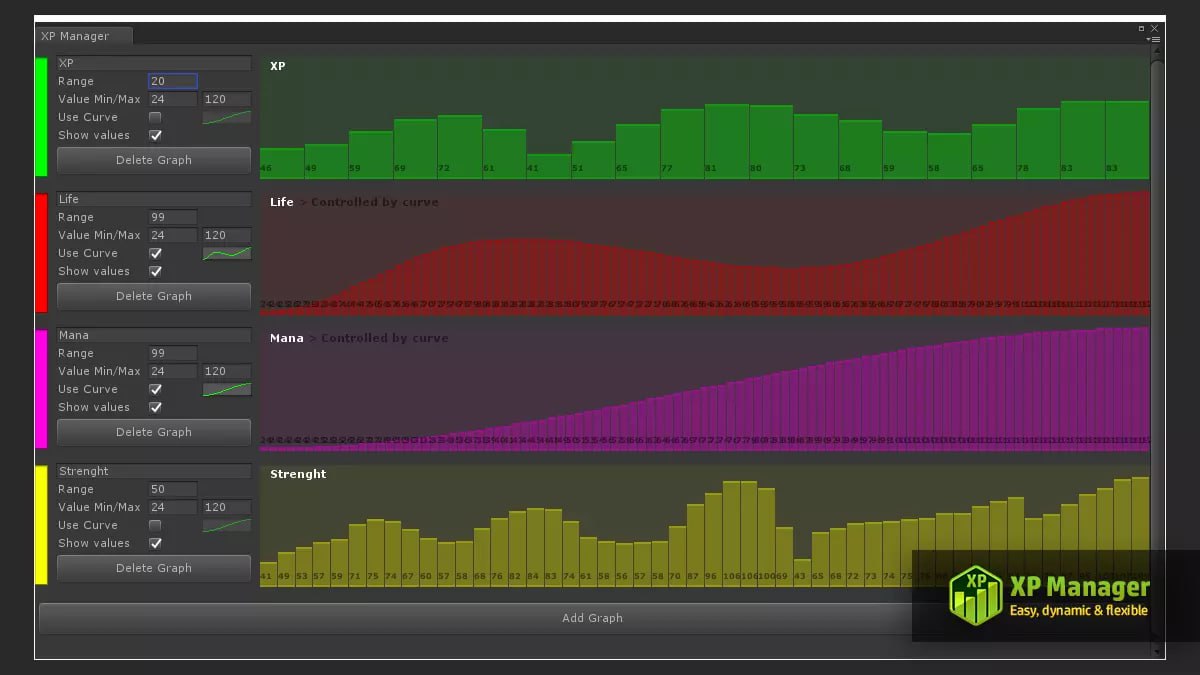Open the Strenght curve preview thumbnail
This screenshot has width=1200, height=675.
tap(227, 525)
